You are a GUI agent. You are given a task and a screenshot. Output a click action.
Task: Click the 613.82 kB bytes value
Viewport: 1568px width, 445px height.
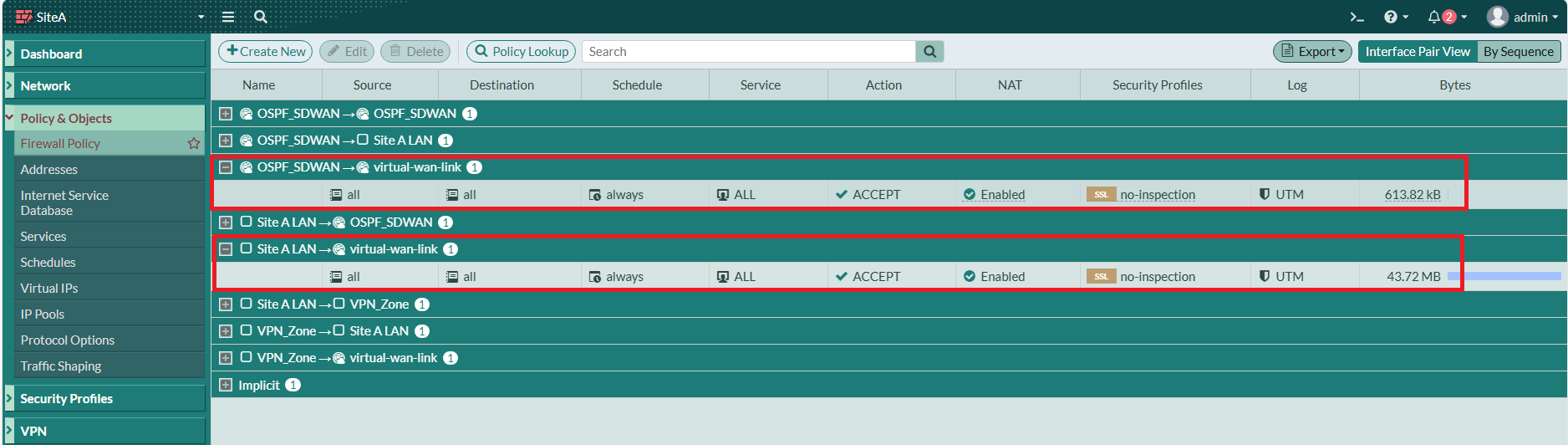pos(1413,195)
